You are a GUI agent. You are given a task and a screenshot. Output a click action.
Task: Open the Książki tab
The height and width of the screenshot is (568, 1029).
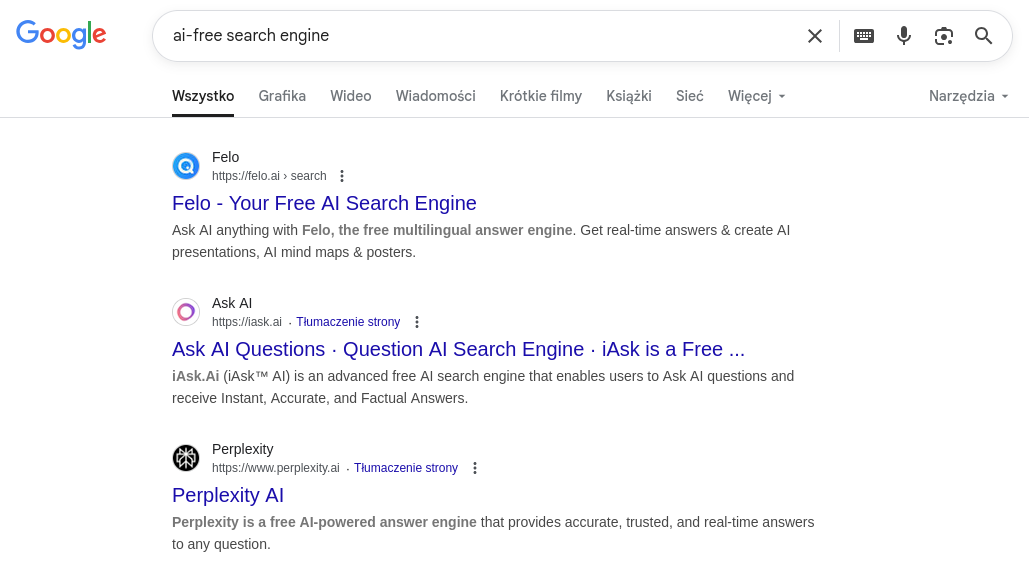point(629,96)
